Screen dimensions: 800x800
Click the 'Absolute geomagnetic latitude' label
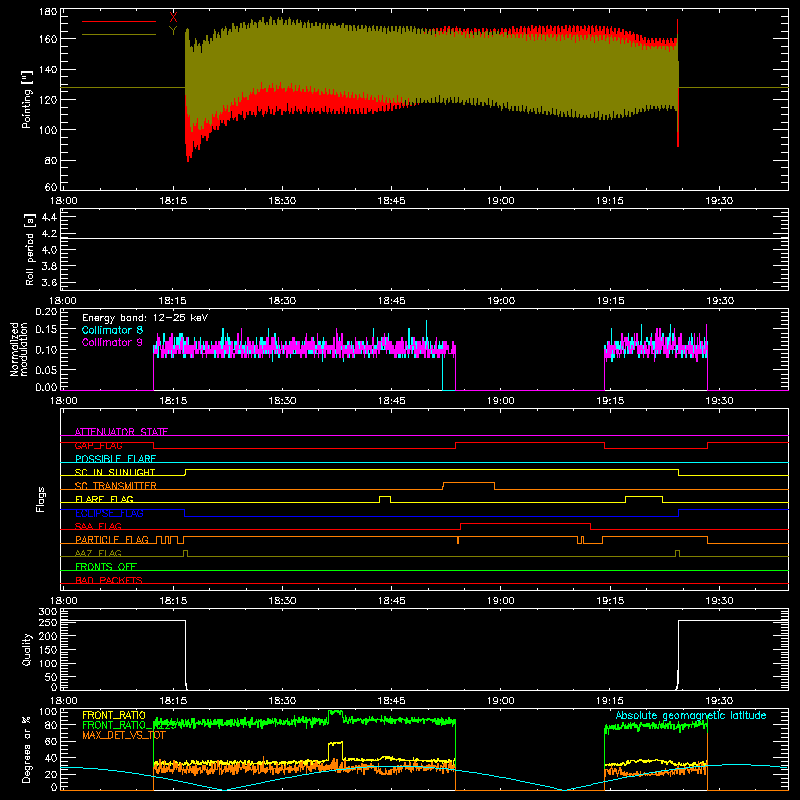(691, 715)
